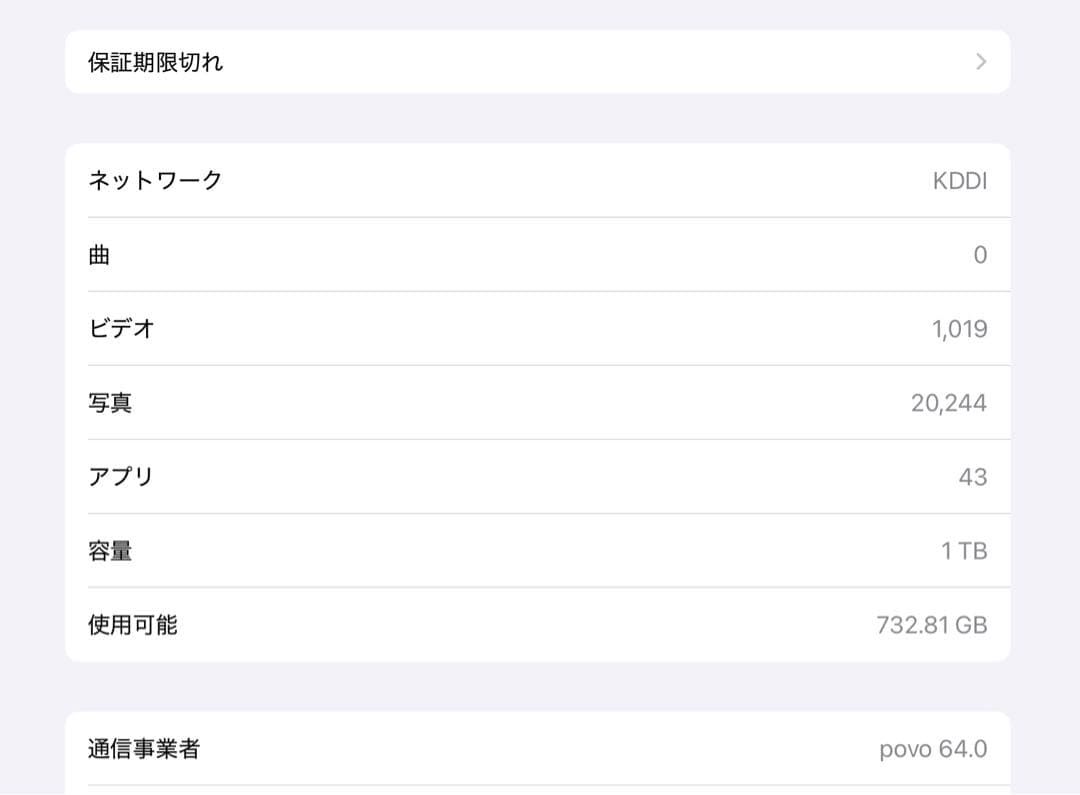Tap the 曲 songs row
Viewport: 1080px width, 795px height.
tap(540, 255)
